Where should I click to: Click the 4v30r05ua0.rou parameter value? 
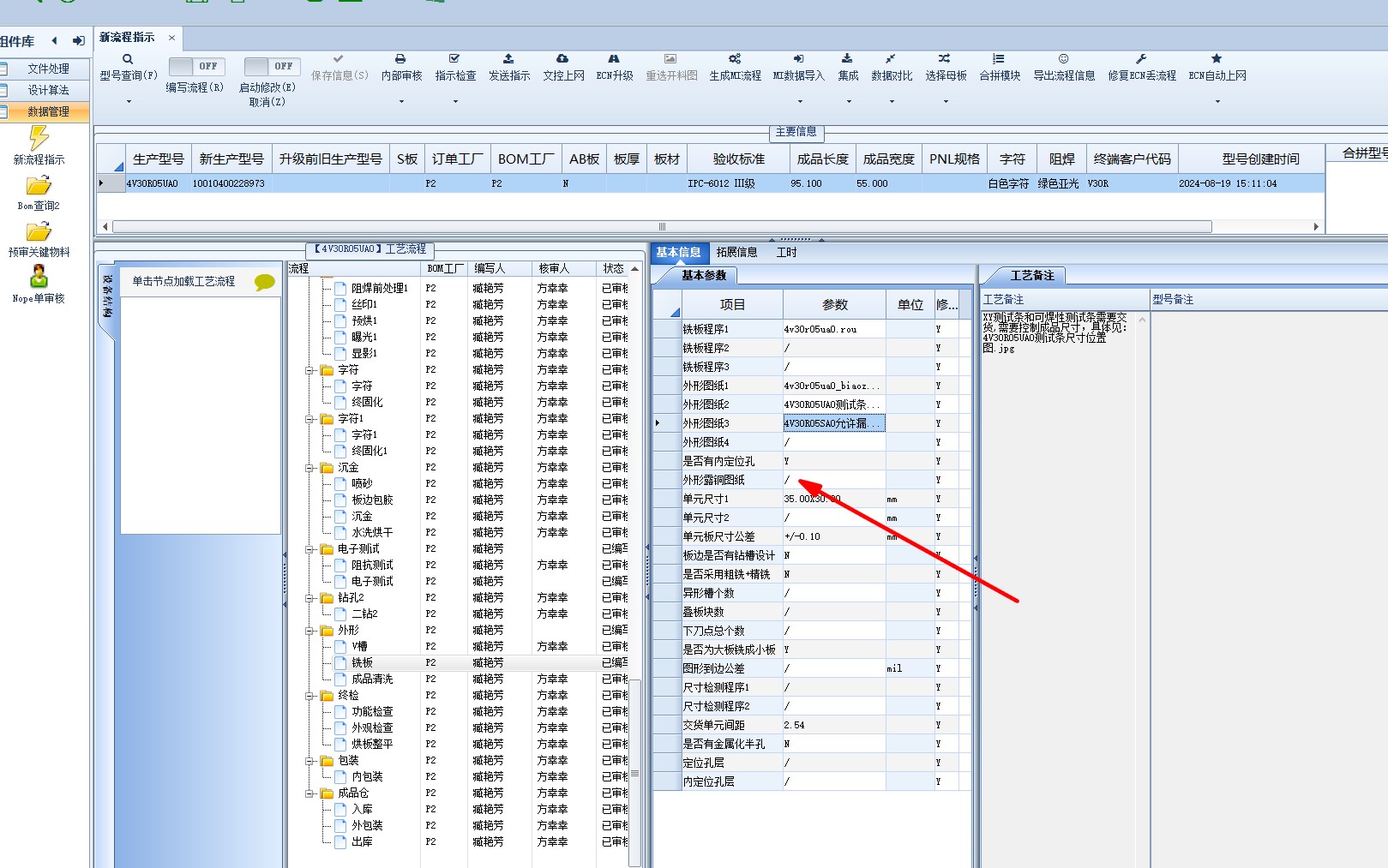(833, 329)
